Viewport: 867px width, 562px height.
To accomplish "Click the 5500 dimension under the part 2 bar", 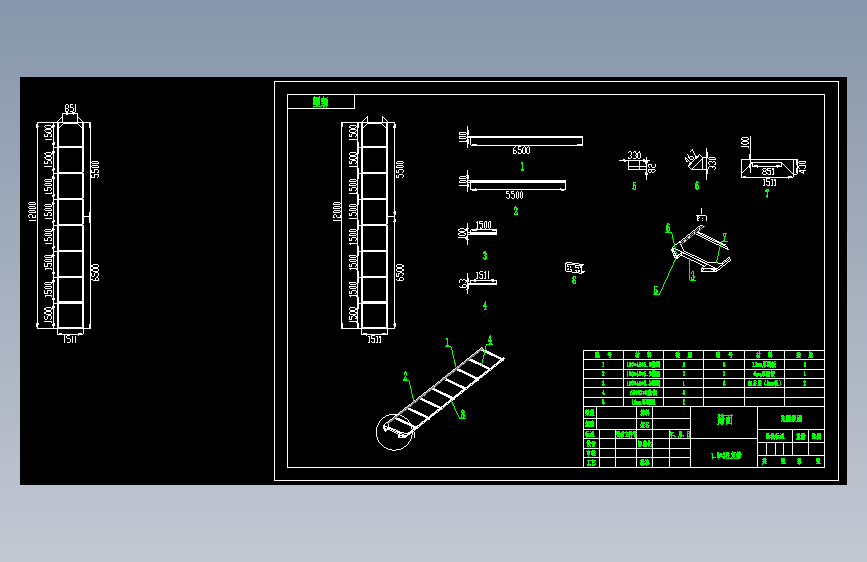I will pyautogui.click(x=514, y=195).
